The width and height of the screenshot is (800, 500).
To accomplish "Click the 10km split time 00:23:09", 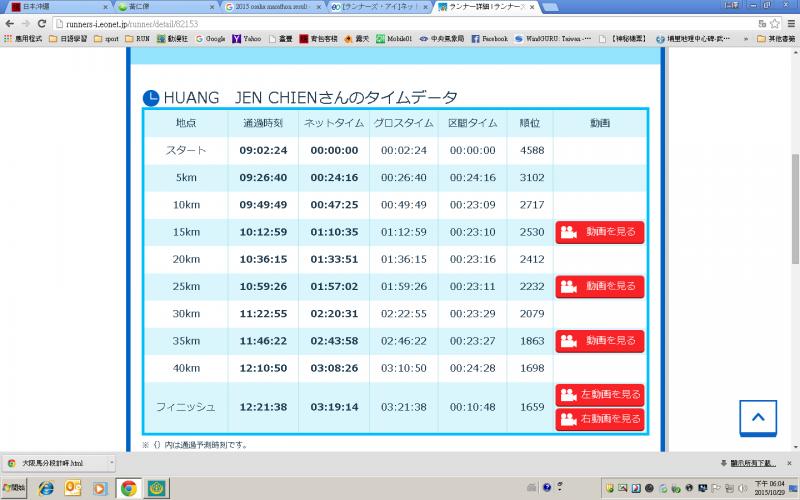I will (x=472, y=205).
